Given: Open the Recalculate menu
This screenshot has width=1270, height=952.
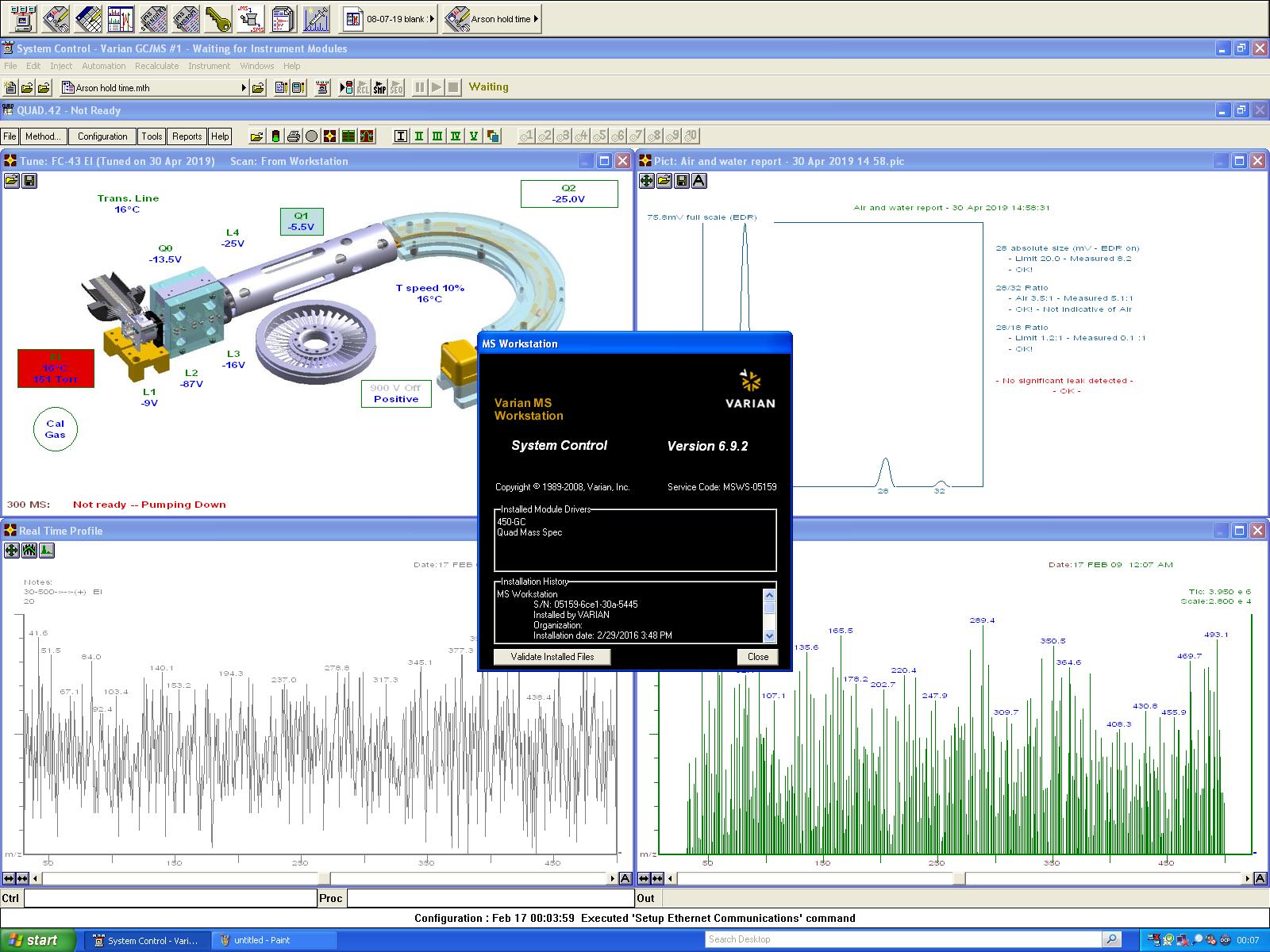Looking at the screenshot, I should point(156,66).
